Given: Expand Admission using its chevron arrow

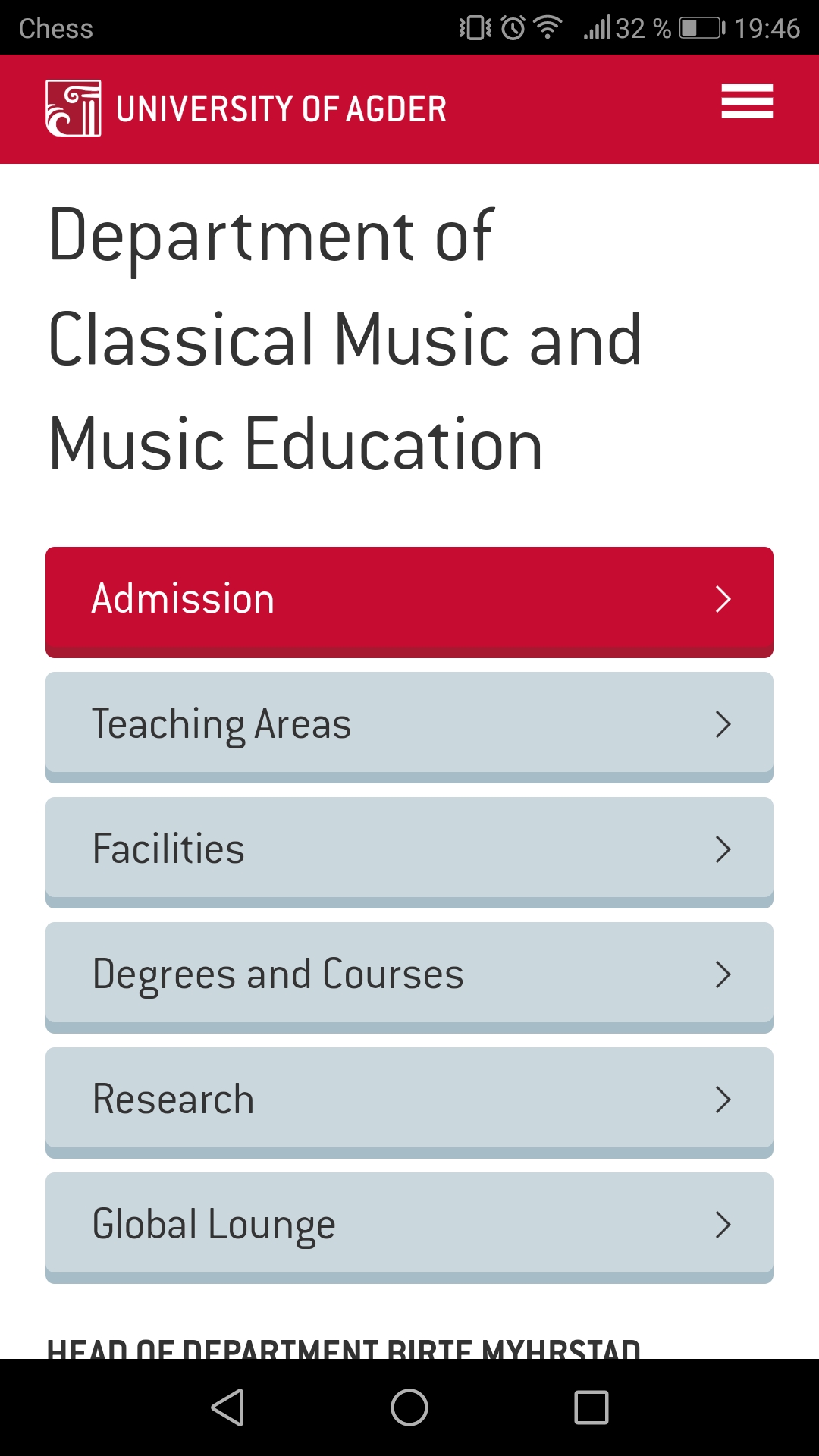Looking at the screenshot, I should coord(723,599).
